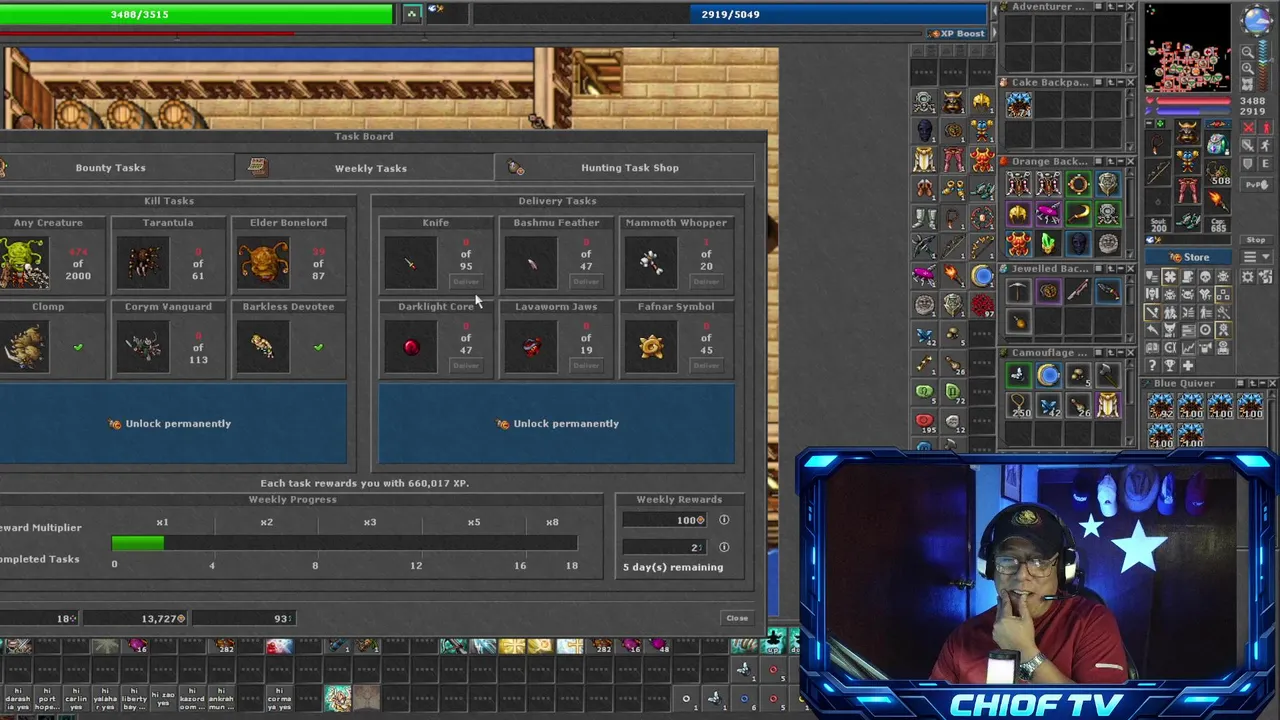1280x720 pixels.
Task: Zoom in the minimap
Action: 1248,68
